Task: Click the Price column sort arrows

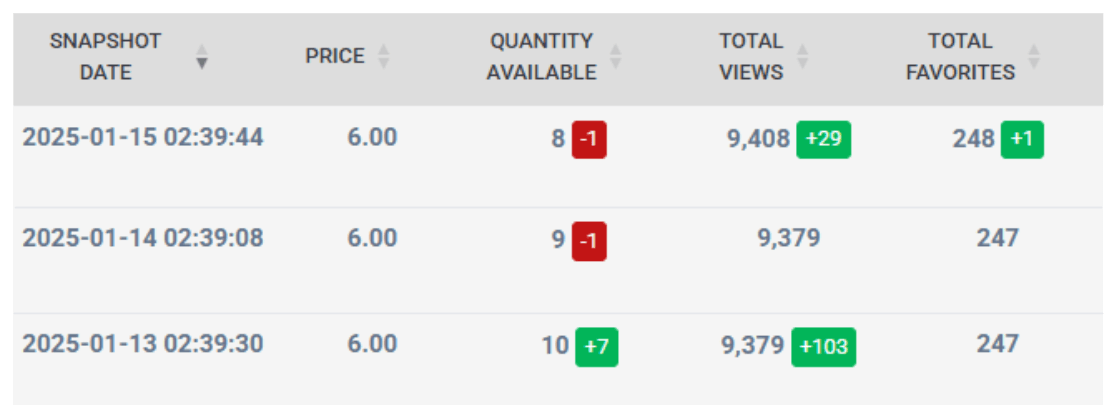Action: click(x=383, y=57)
